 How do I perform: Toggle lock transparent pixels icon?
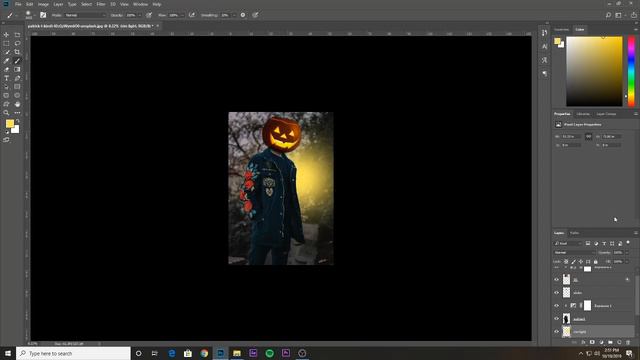pyautogui.click(x=566, y=261)
